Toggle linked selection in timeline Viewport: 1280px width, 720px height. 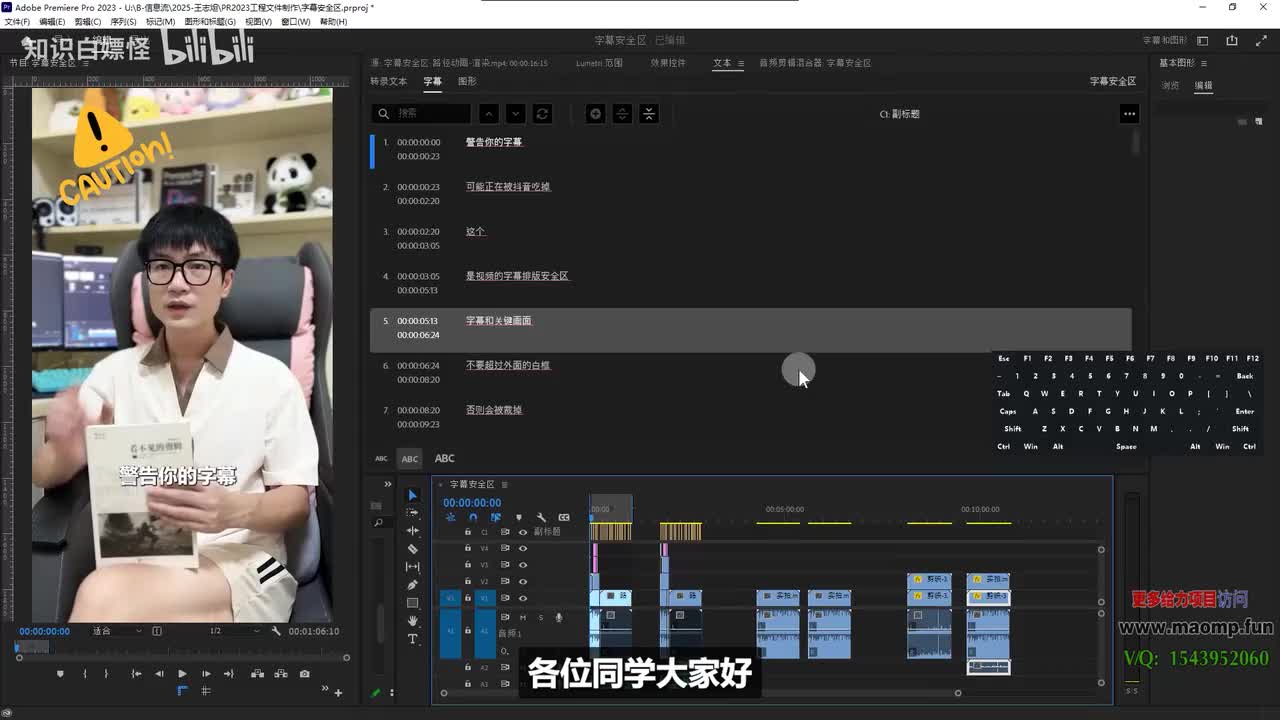[495, 517]
